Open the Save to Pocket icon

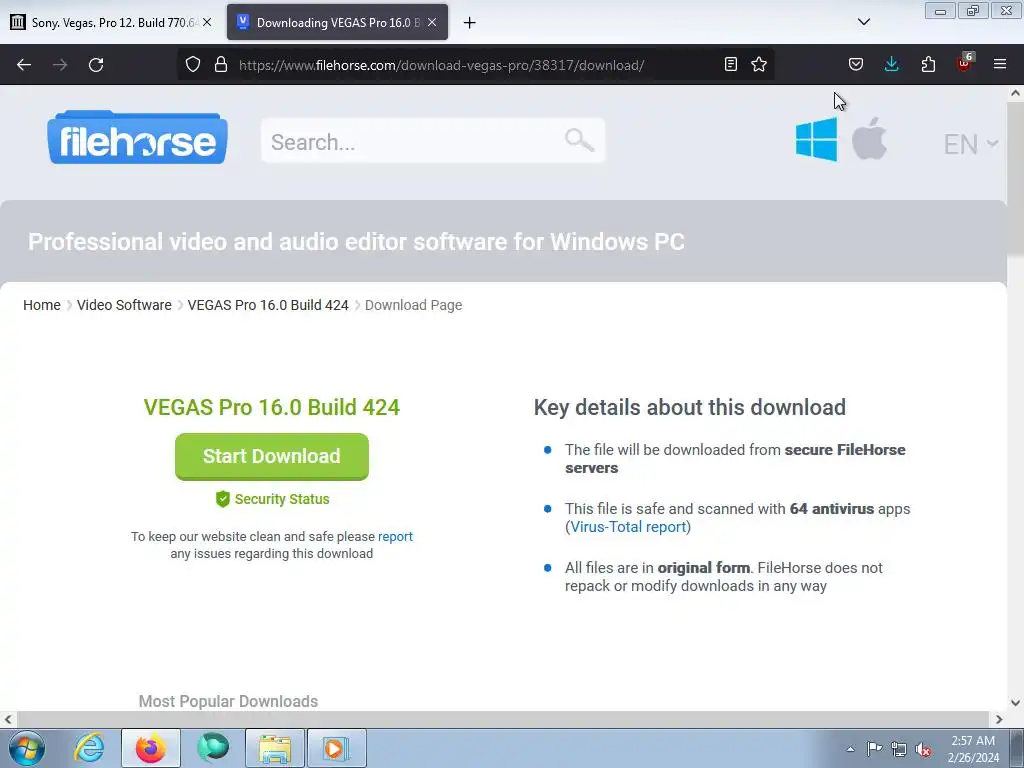coord(856,64)
